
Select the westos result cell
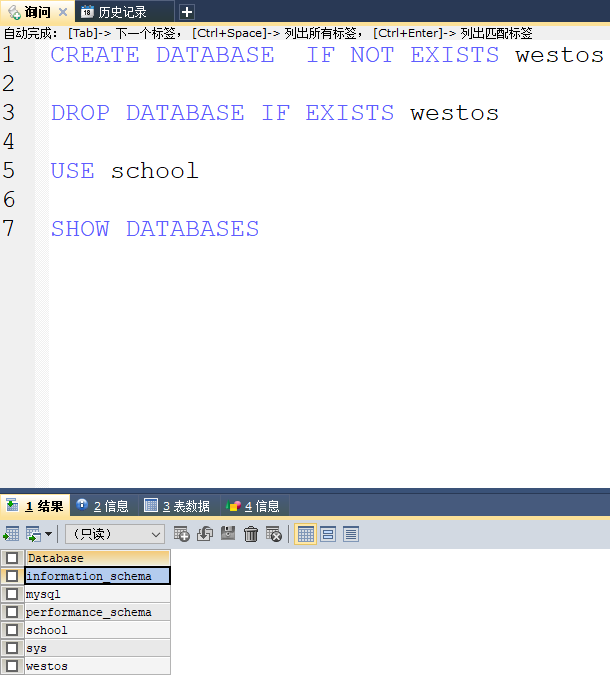(x=98, y=666)
